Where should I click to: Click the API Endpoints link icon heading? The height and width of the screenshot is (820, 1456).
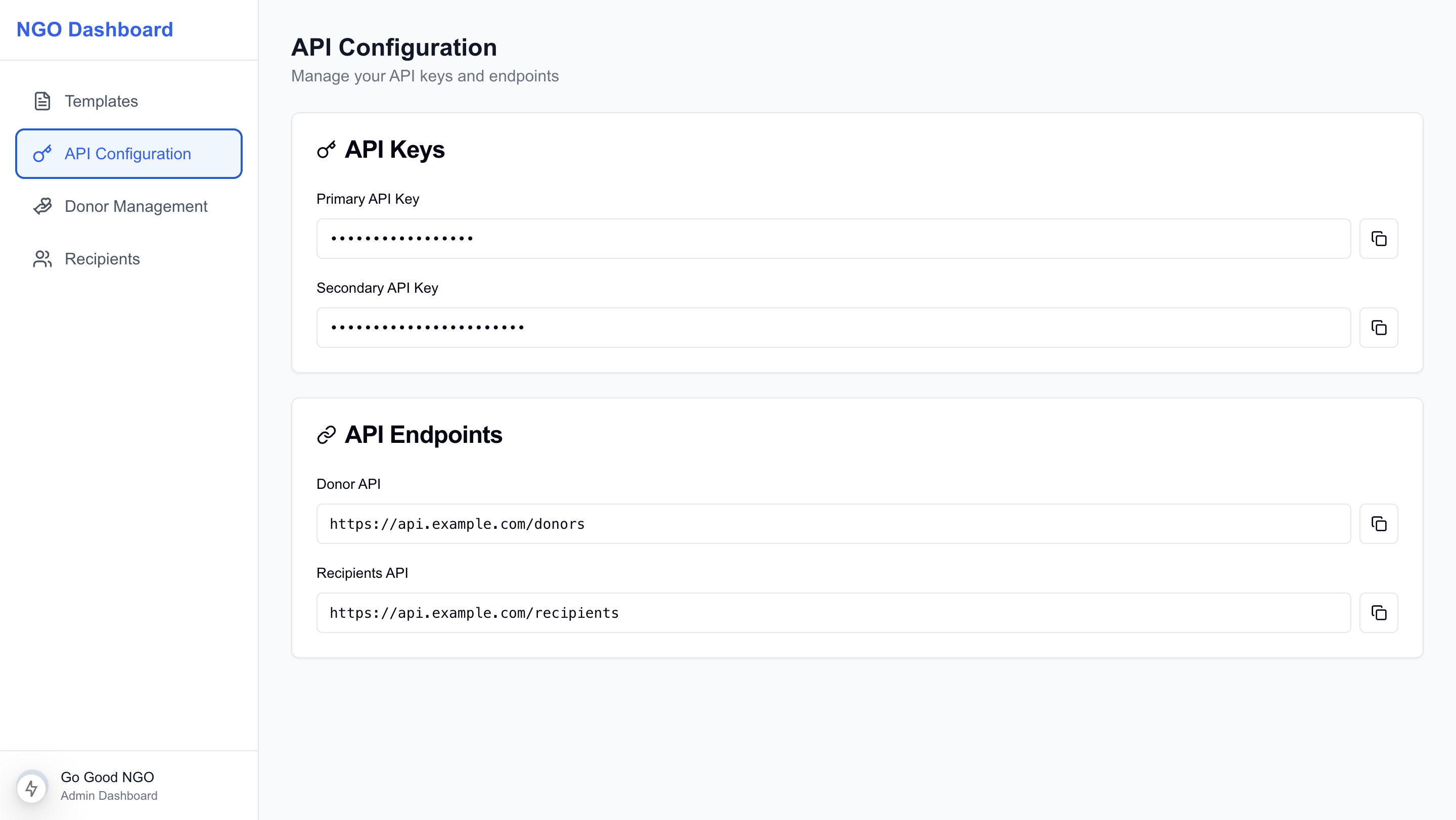[326, 435]
